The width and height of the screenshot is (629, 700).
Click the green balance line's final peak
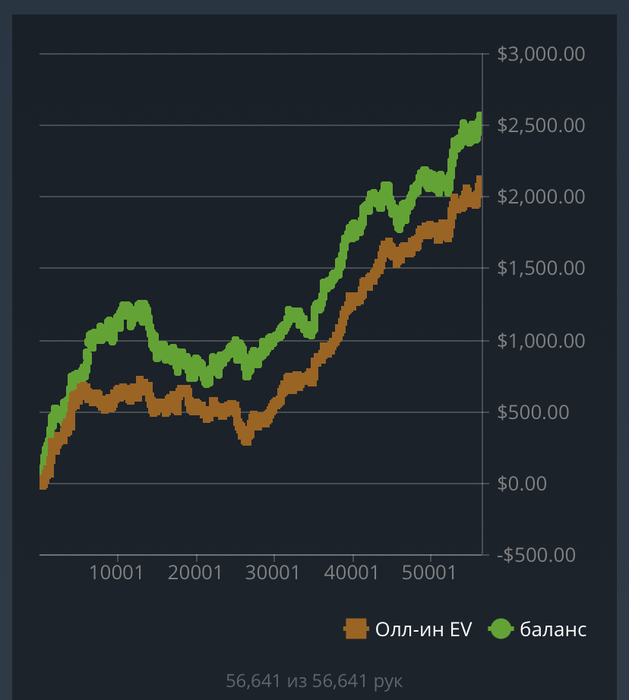point(480,117)
